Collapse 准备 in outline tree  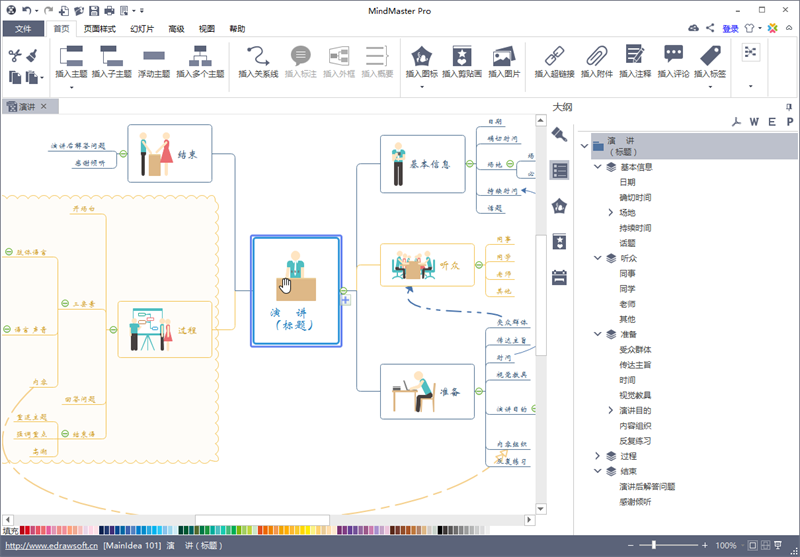tap(597, 334)
